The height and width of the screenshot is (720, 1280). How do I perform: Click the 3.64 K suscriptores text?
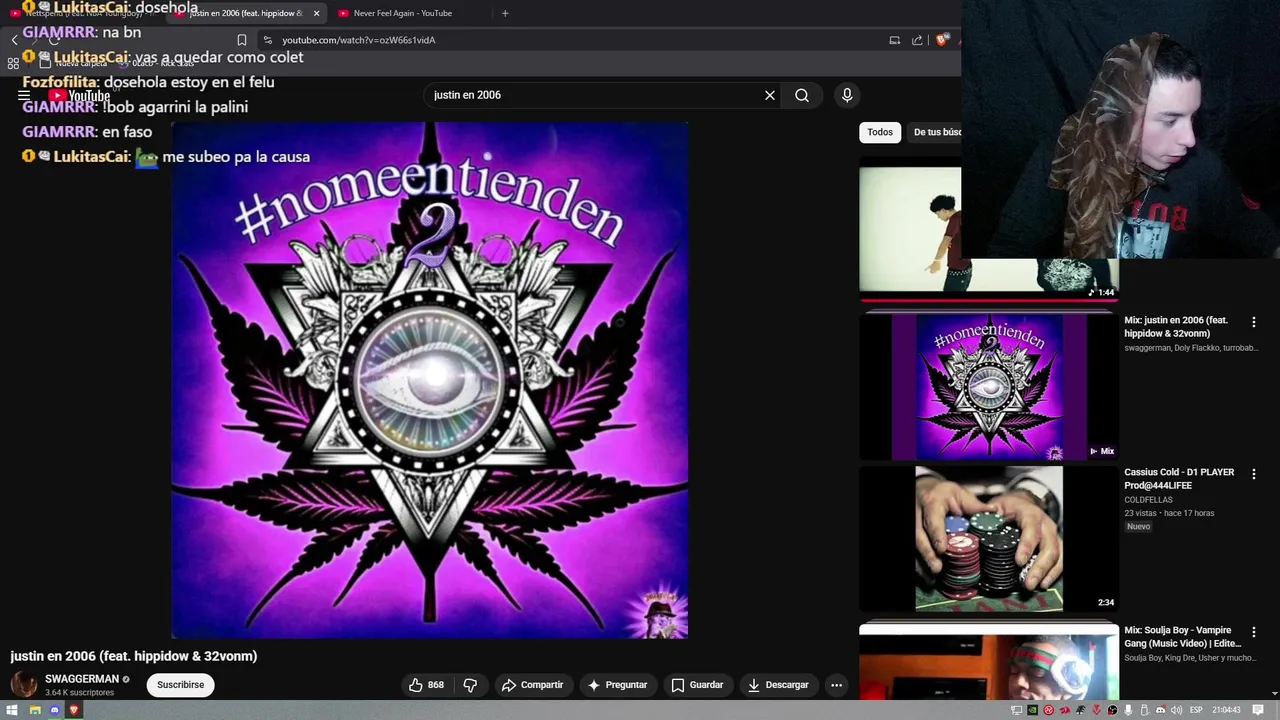(x=79, y=692)
